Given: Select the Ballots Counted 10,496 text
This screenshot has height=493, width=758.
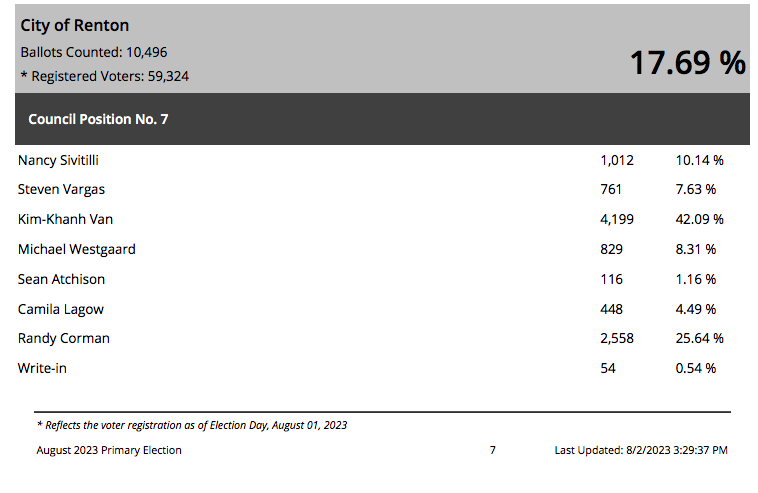Looking at the screenshot, I should click(94, 52).
